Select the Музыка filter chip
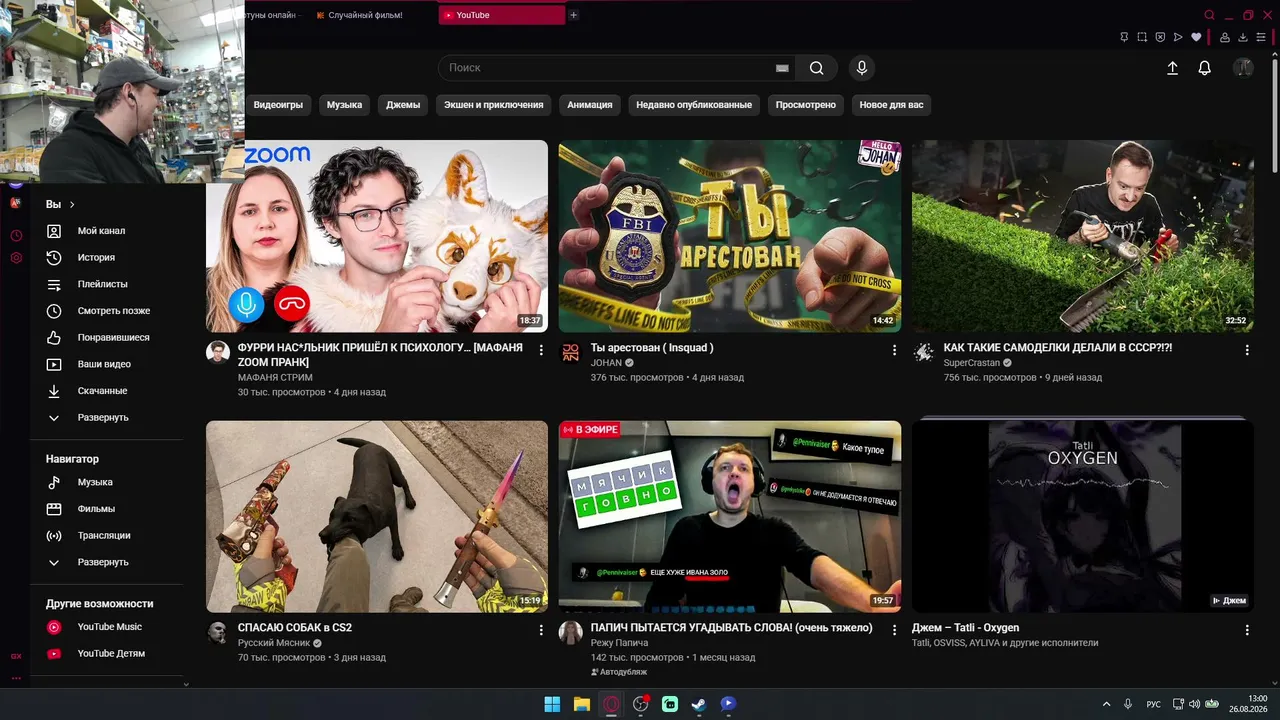The height and width of the screenshot is (720, 1280). tap(344, 105)
